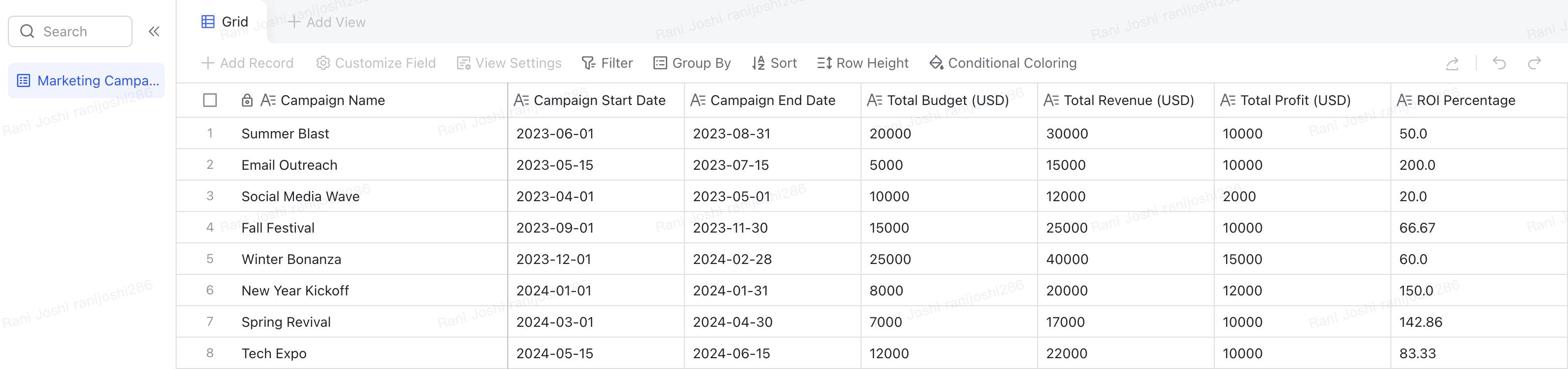
Task: Open Customize Field settings
Action: tap(376, 63)
